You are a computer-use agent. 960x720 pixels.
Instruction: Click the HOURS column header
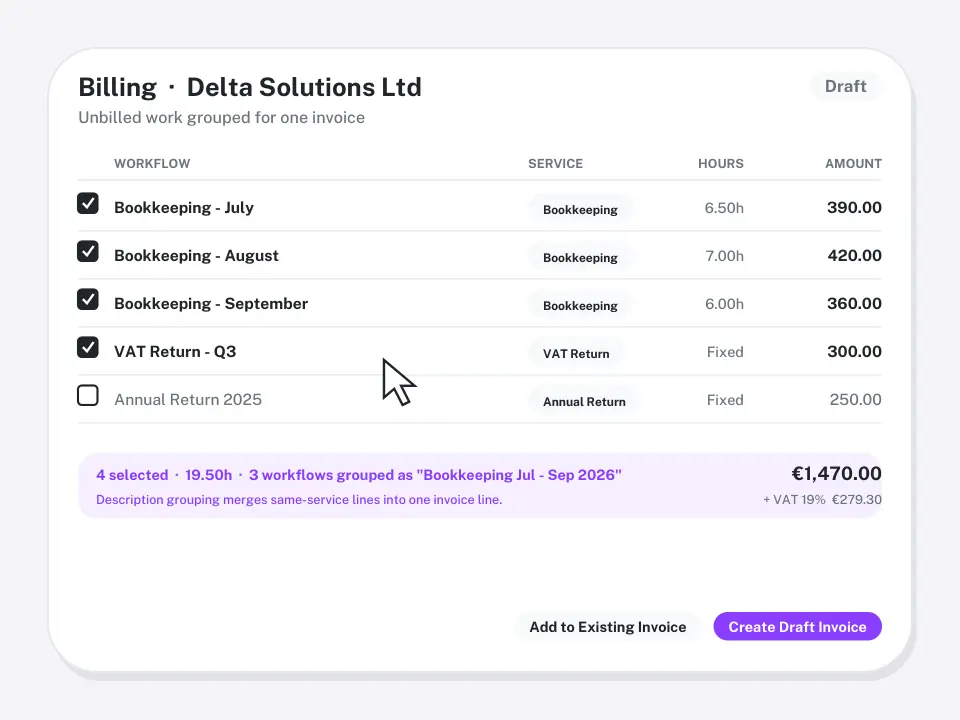pos(721,163)
